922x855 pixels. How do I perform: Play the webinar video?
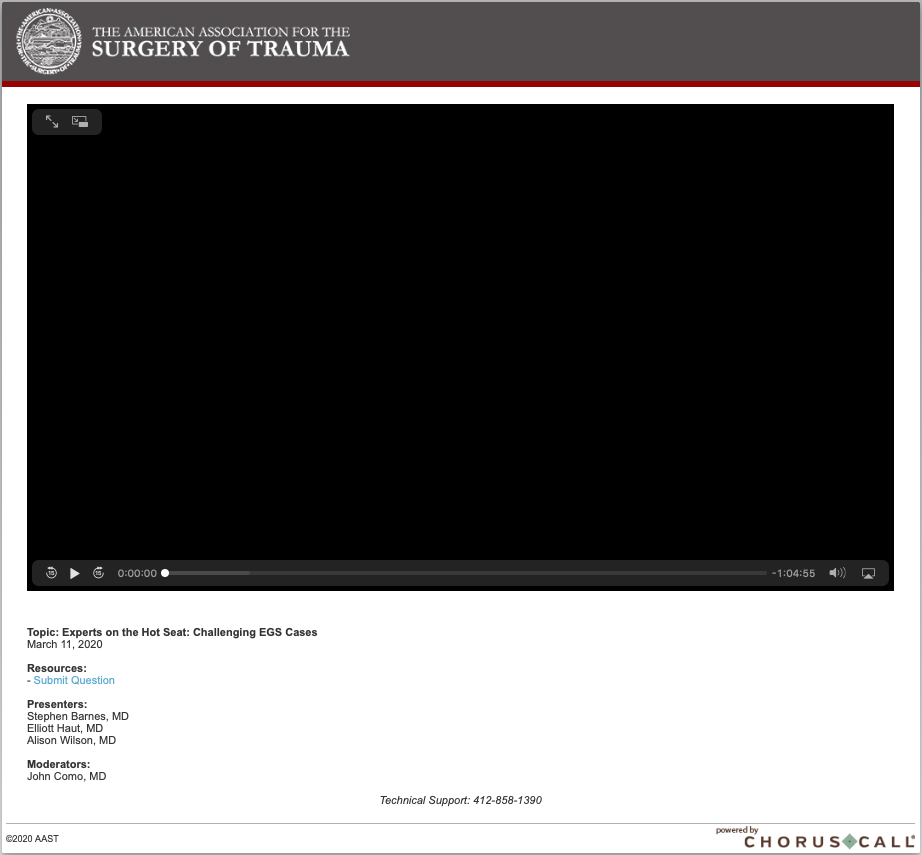(x=75, y=573)
